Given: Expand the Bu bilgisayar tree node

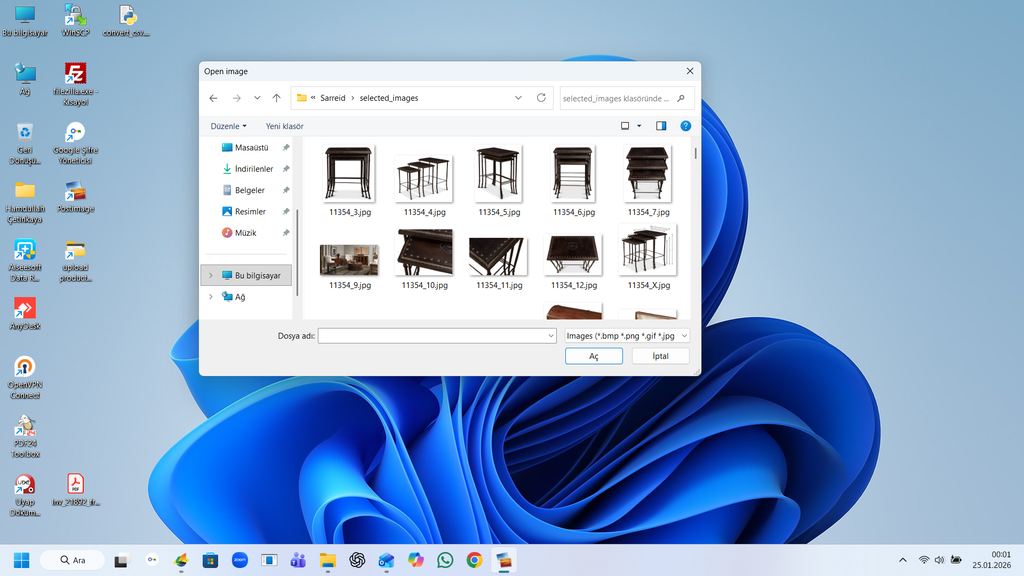Looking at the screenshot, I should point(210,276).
